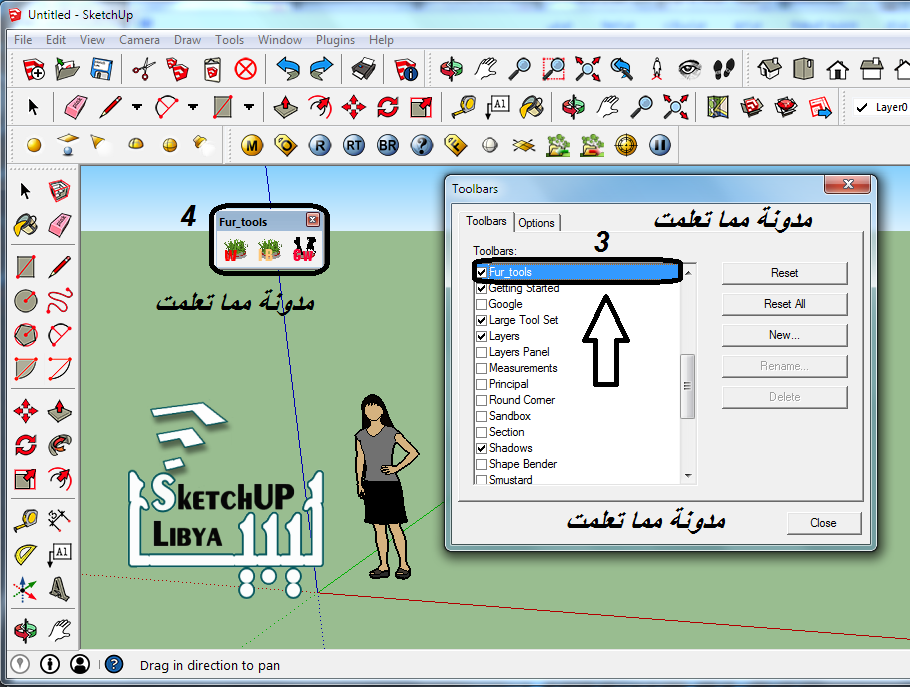Viewport: 910px width, 687px height.
Task: Click the Reset All button
Action: pyautogui.click(x=784, y=303)
